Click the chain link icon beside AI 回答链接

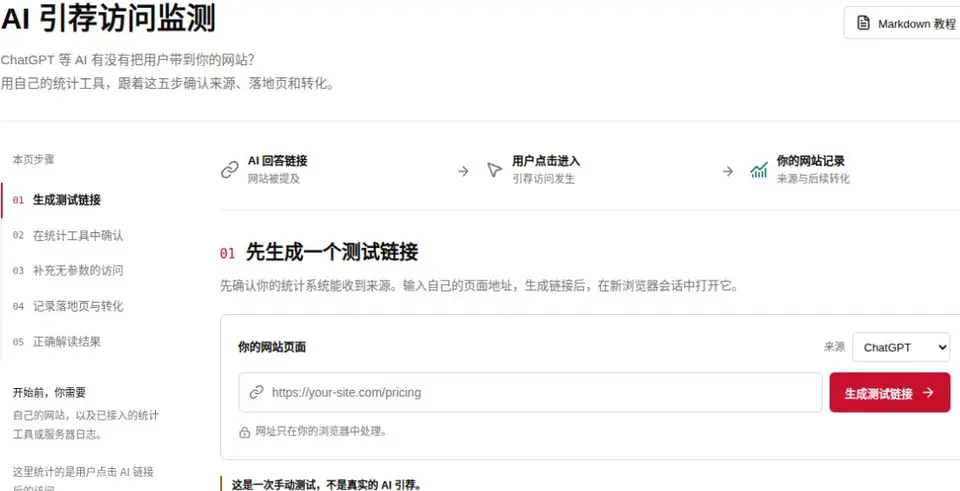point(230,170)
